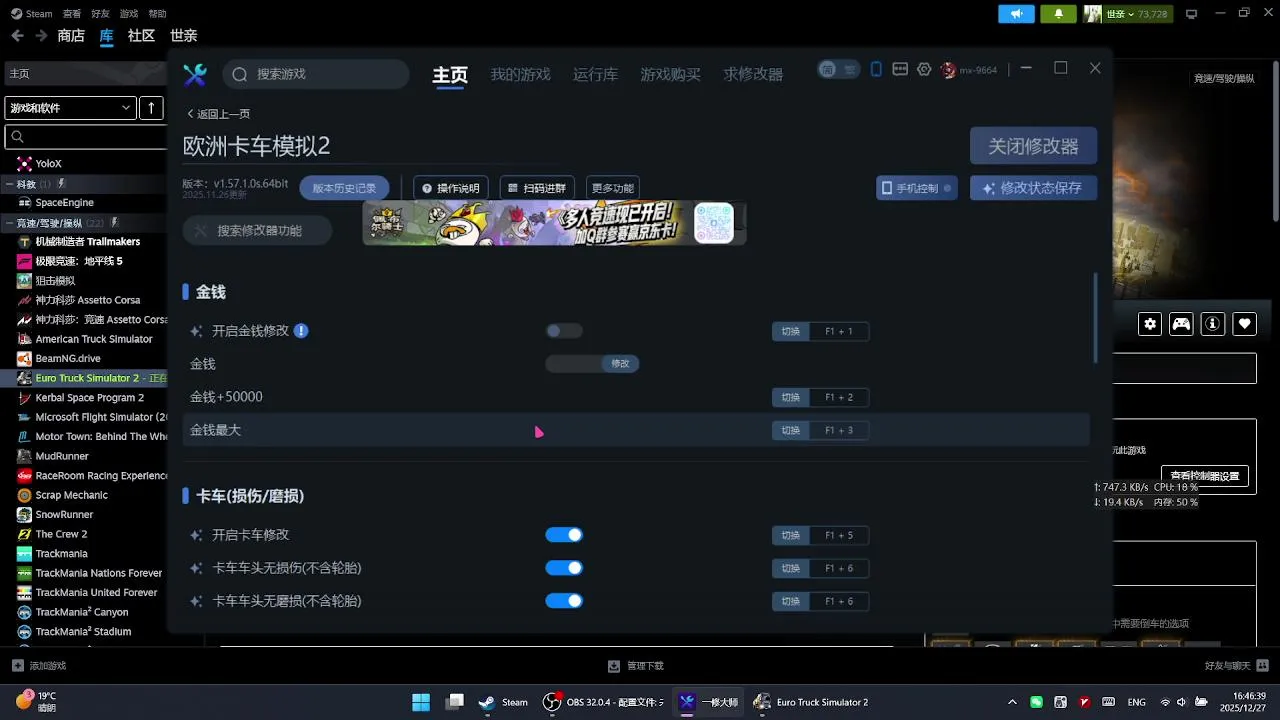Open Steam 查看 menu
The height and width of the screenshot is (720, 1280).
click(72, 14)
